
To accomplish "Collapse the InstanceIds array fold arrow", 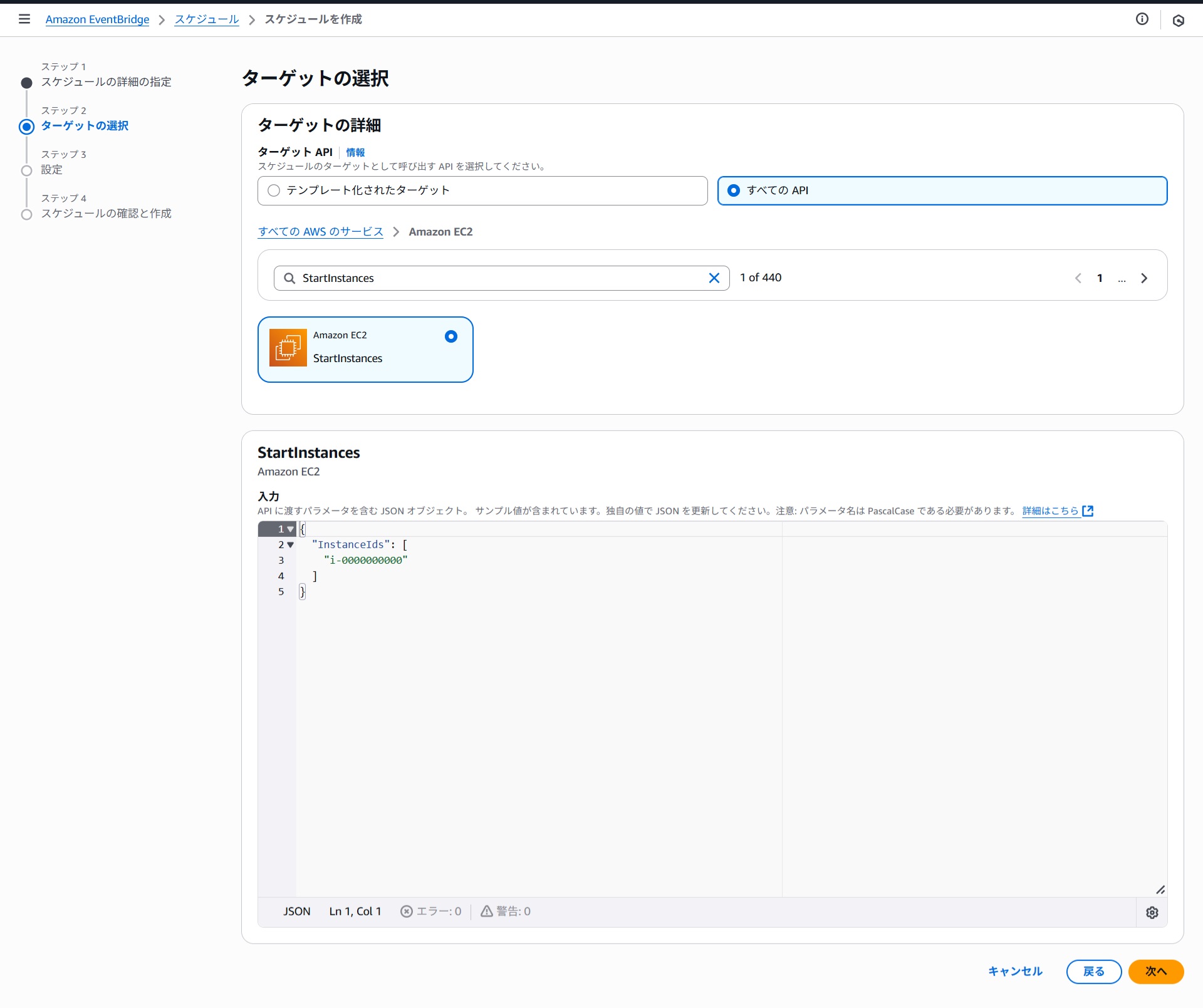I will tap(291, 545).
